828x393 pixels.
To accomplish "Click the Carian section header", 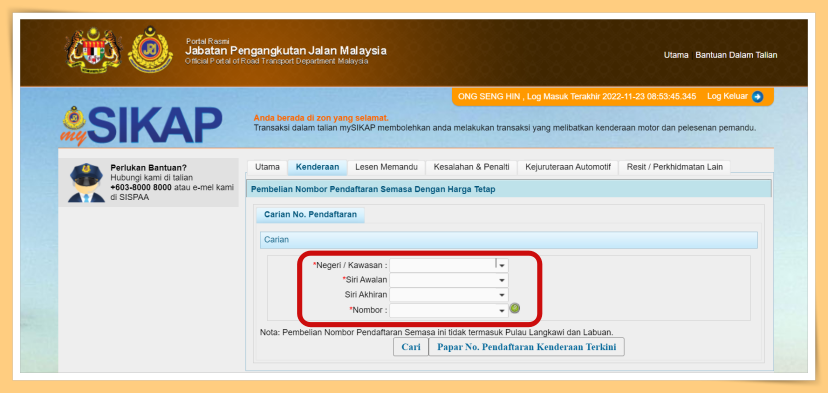I will coord(509,240).
